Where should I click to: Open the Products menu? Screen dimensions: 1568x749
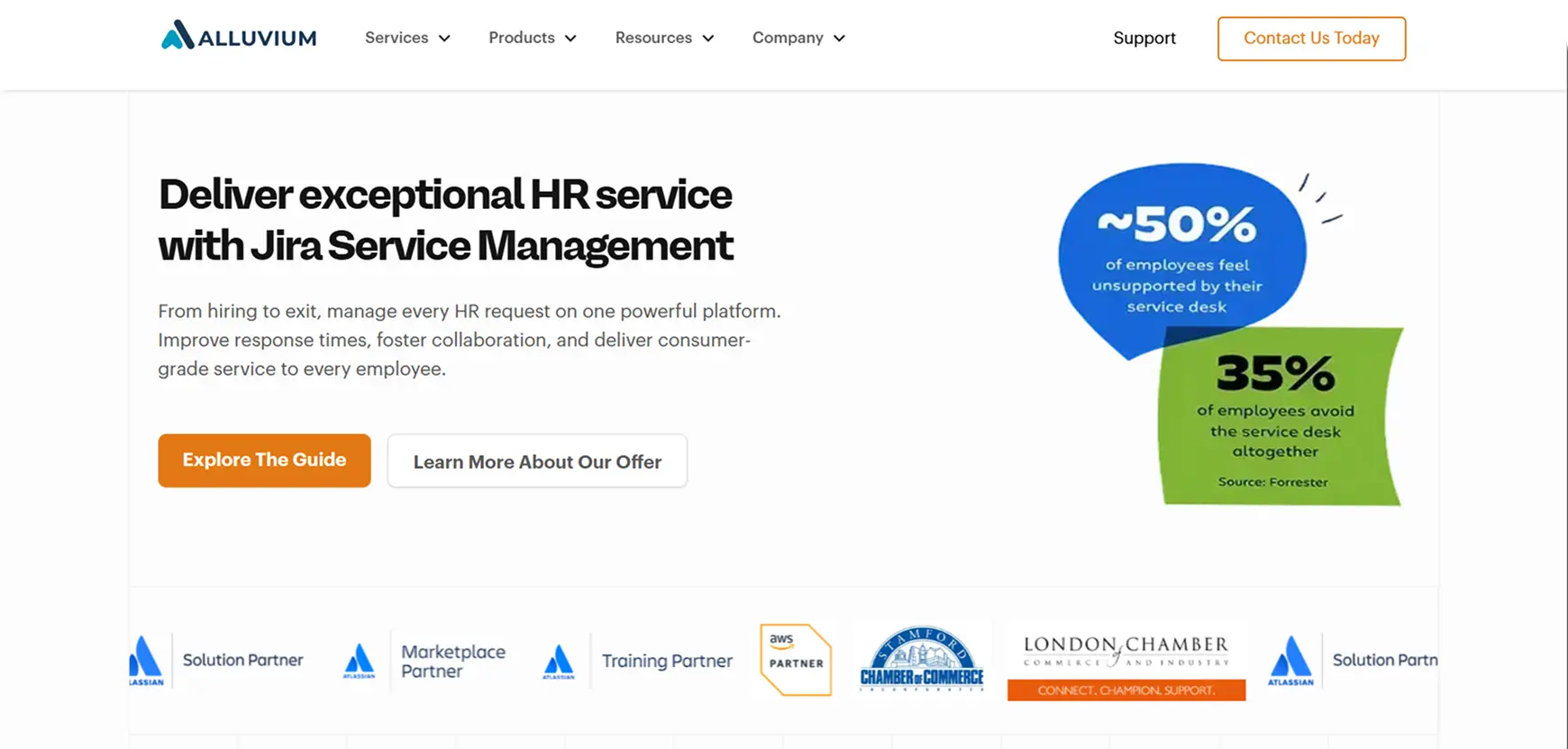(x=533, y=38)
